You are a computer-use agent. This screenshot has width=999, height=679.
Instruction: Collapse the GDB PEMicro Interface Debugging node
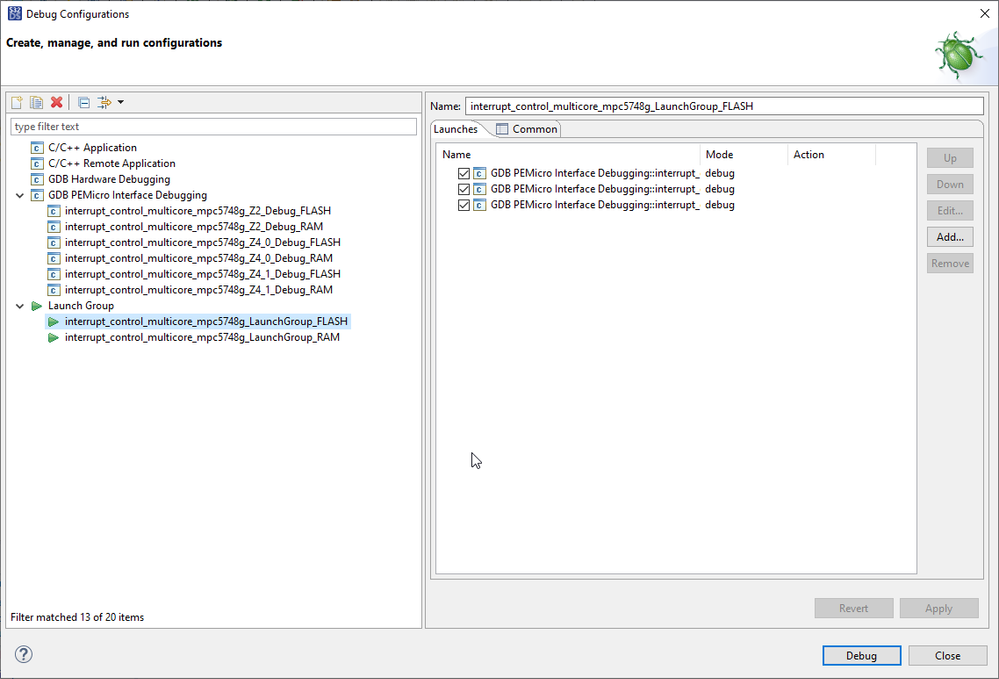(x=20, y=196)
